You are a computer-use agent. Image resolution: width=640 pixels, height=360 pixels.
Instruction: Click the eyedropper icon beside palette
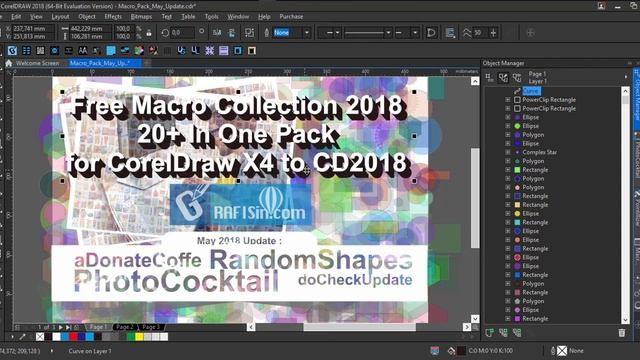[22, 337]
